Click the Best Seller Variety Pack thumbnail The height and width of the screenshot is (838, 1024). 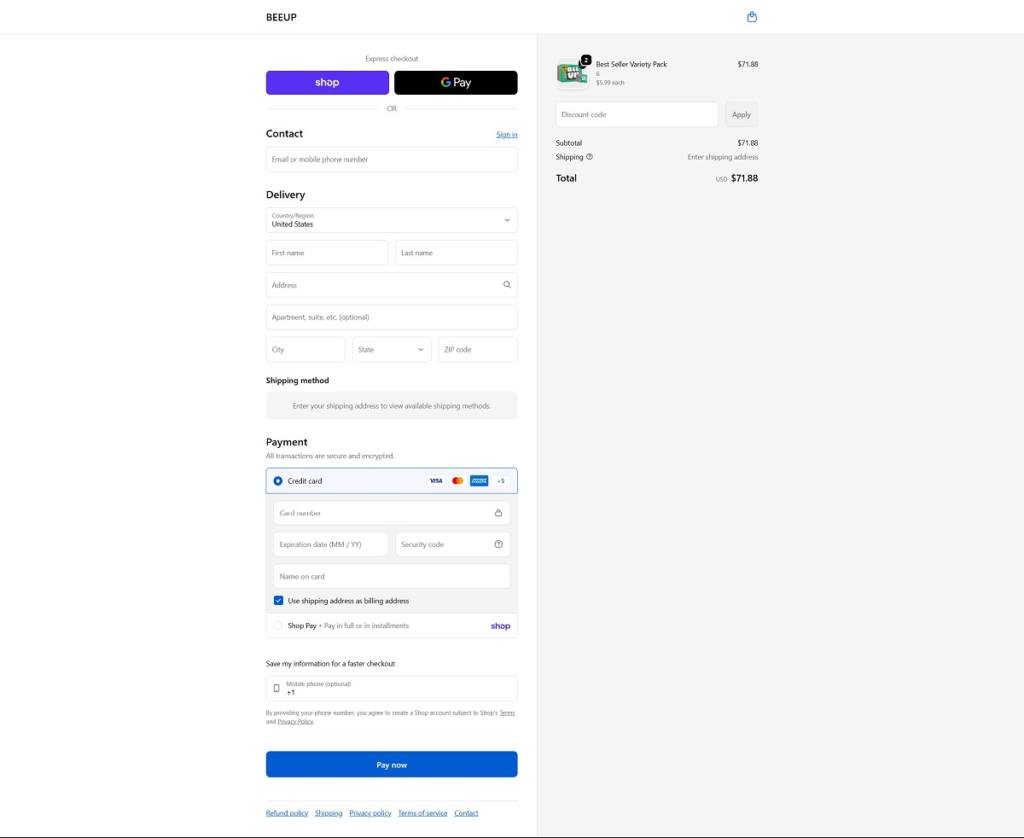[572, 72]
